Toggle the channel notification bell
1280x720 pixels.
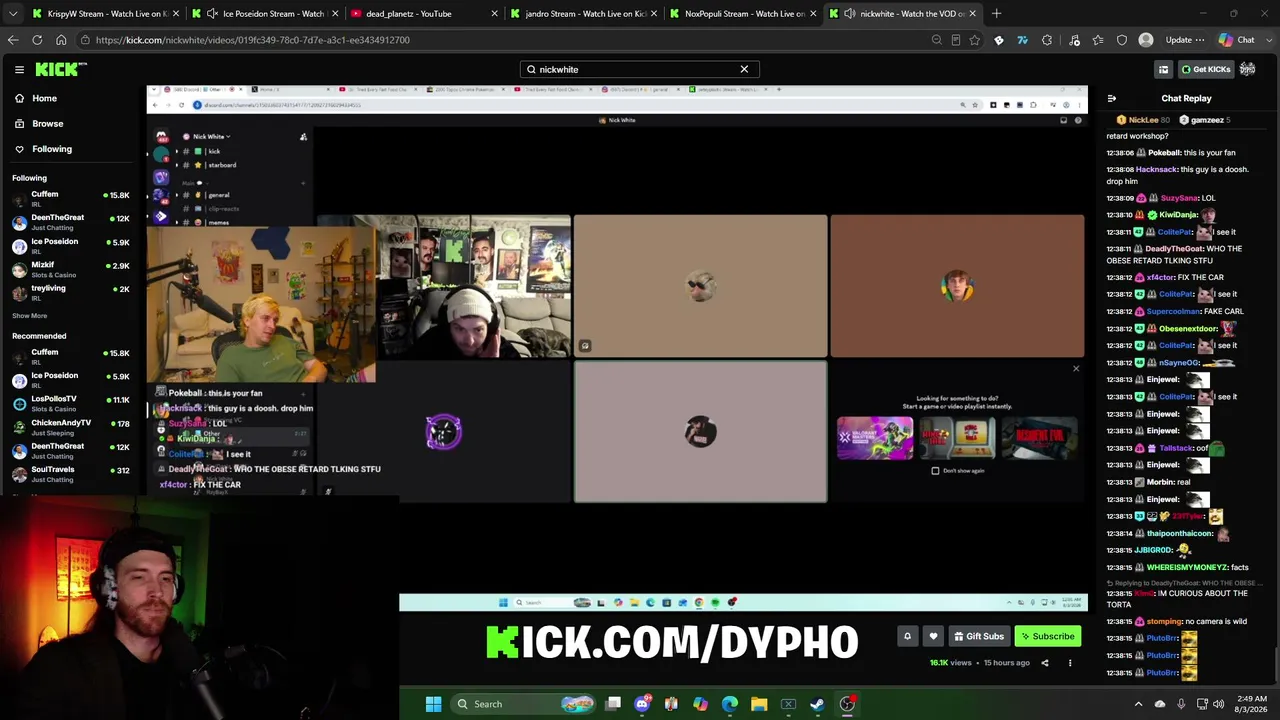[907, 636]
